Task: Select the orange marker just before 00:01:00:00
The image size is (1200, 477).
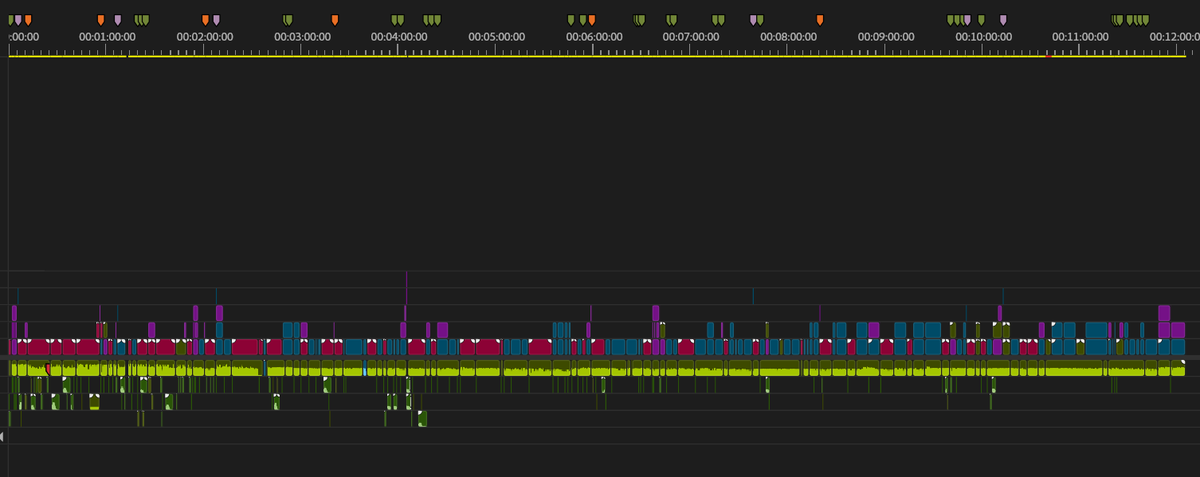Action: coord(100,20)
